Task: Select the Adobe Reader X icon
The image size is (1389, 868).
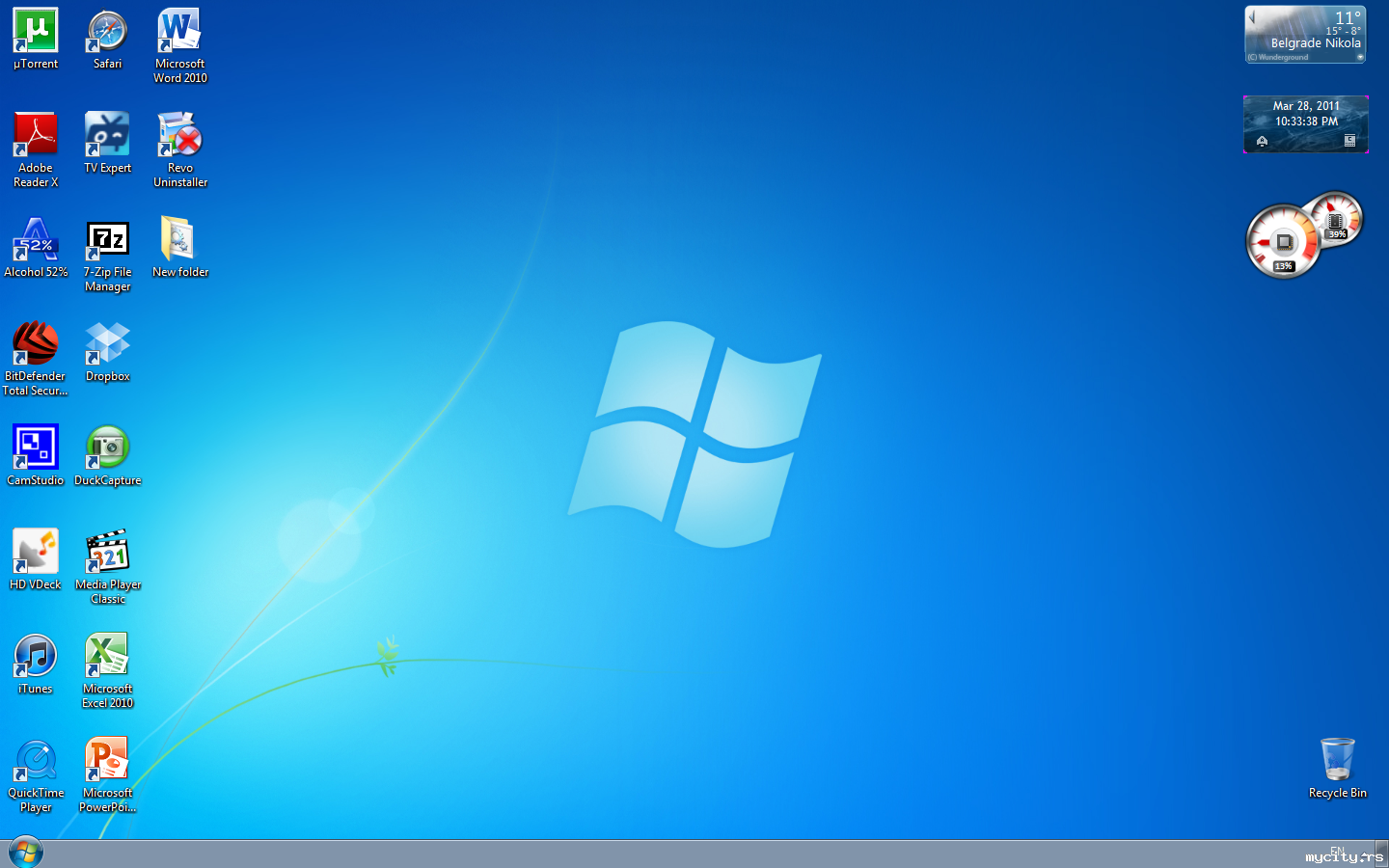Action: 36,149
